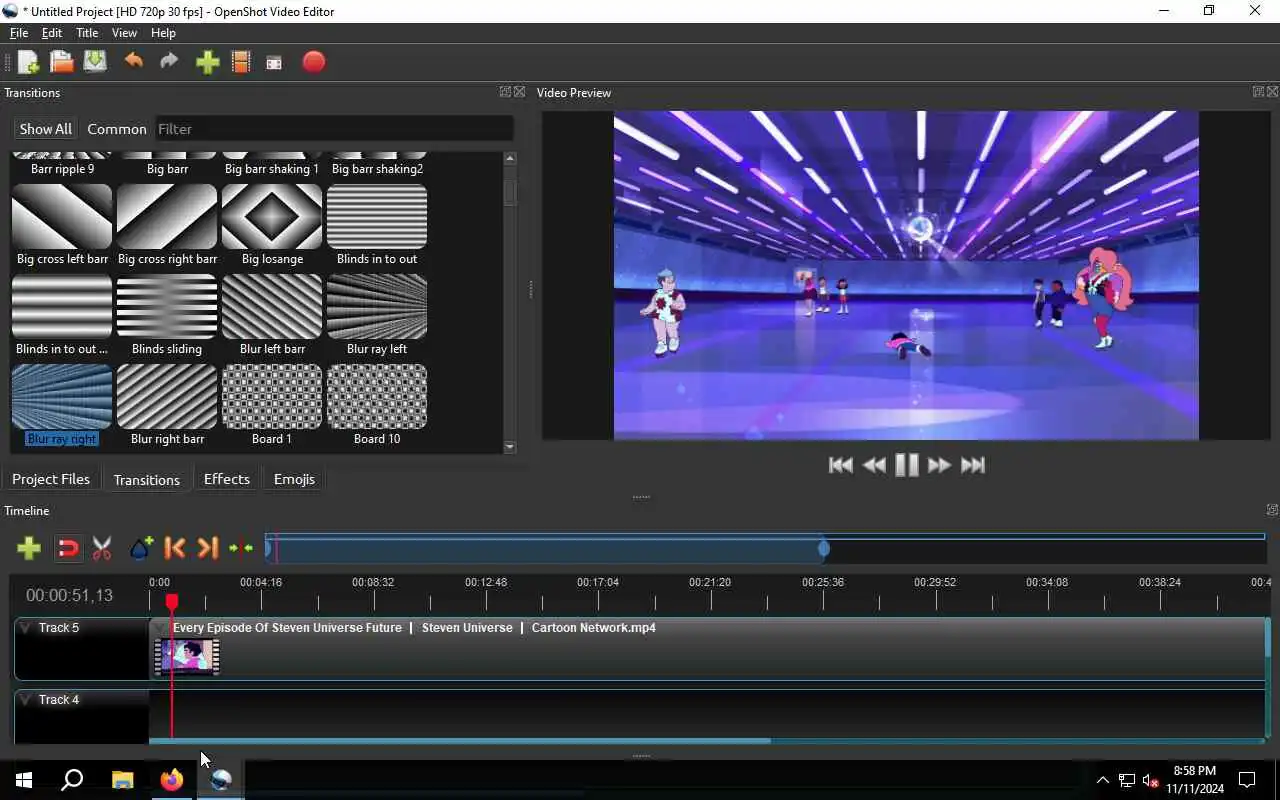This screenshot has height=800, width=1280.
Task: Switch to the Effects tab
Action: coord(227,479)
